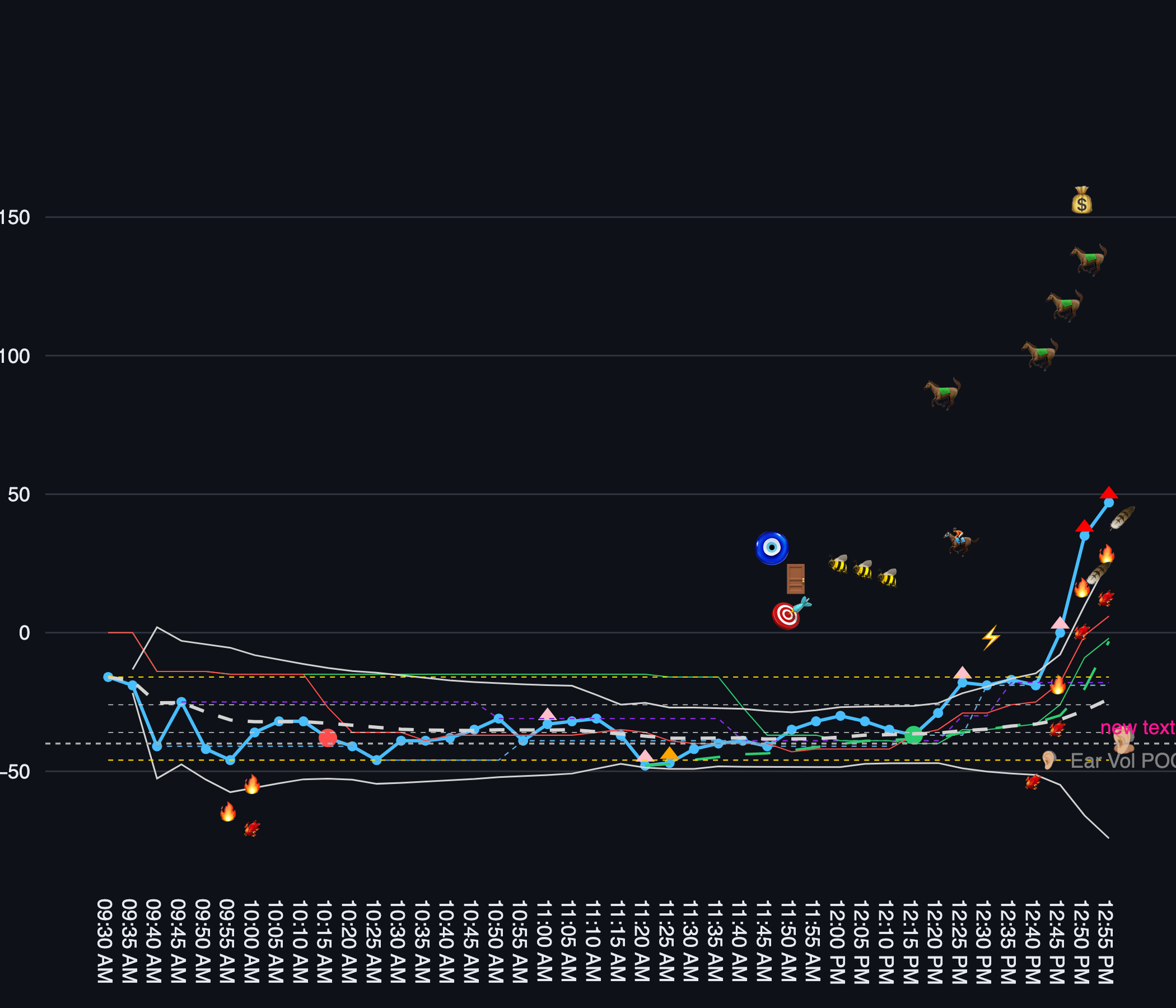Viewport: 1176px width, 1008px height.
Task: Click the horse emoji just below money bag
Action: 1089,260
